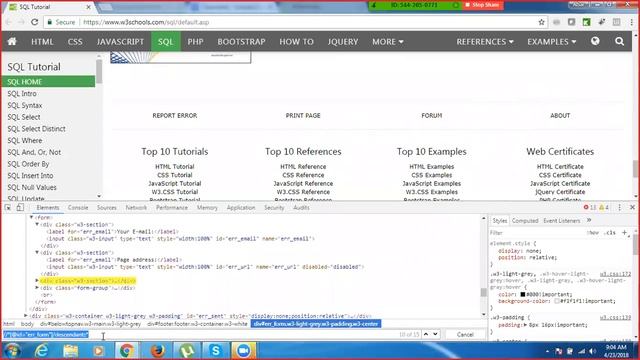The width and height of the screenshot is (640, 360).
Task: Expand the highlighted w3-section div node
Action: click(37, 280)
